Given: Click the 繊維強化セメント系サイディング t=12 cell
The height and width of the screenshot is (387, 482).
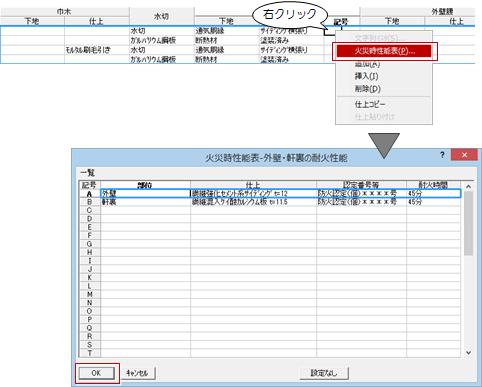Looking at the screenshot, I should [253, 194].
